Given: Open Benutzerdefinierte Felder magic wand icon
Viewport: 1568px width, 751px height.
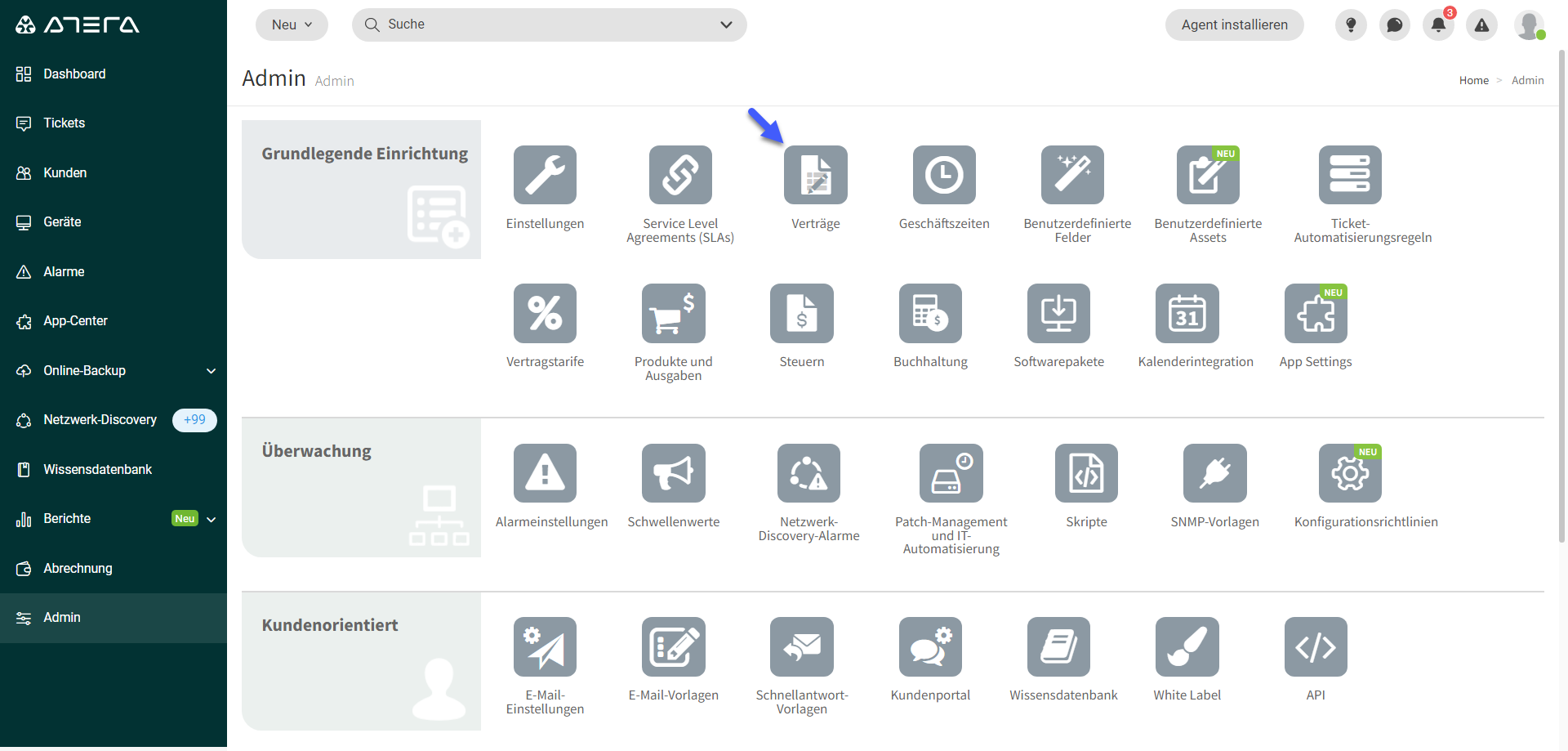Looking at the screenshot, I should [x=1072, y=175].
